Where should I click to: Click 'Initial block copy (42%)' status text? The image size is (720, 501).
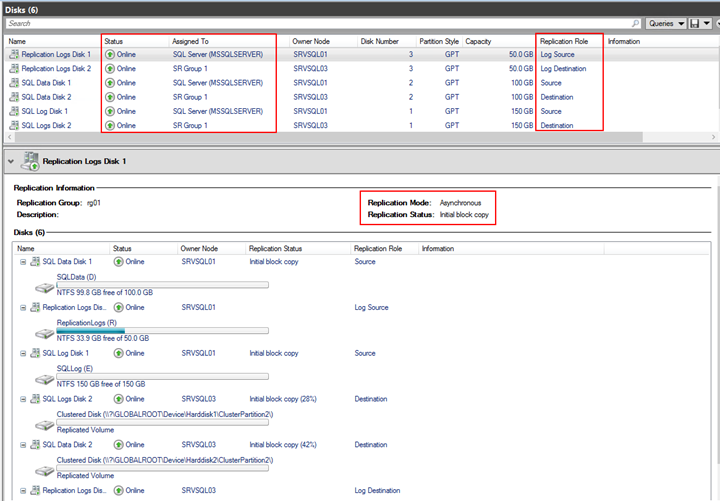click(x=283, y=445)
